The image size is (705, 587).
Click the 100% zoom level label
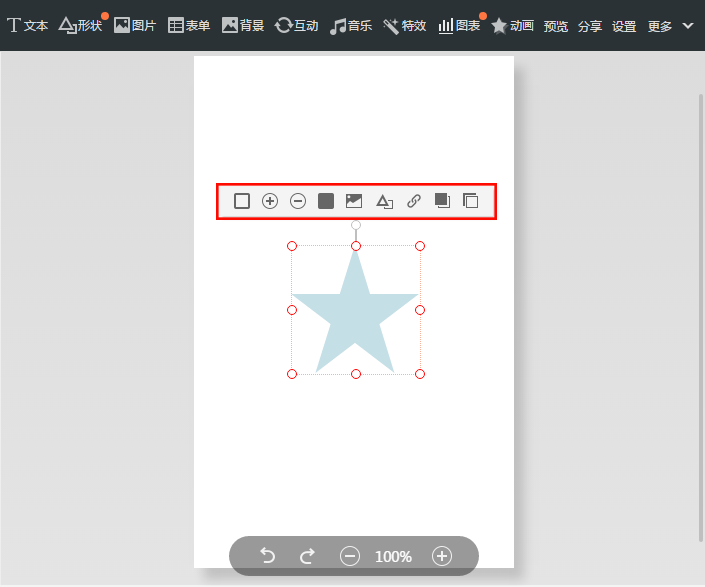click(x=393, y=557)
